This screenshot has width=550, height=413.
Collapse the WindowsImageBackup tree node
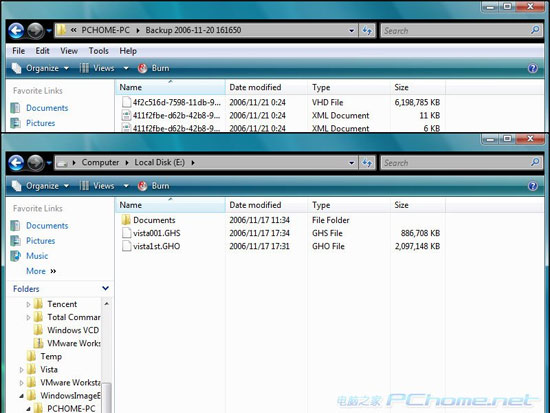21,396
